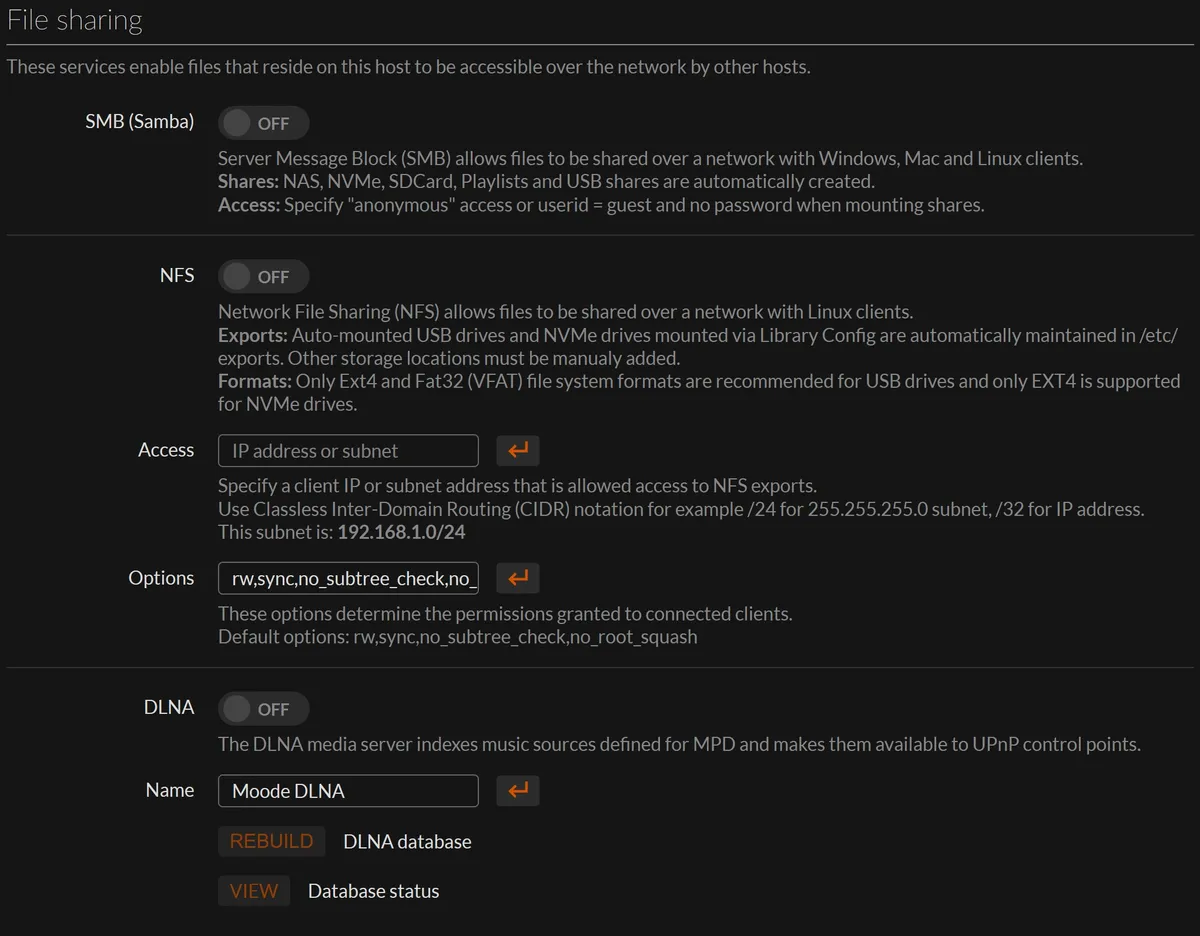
Task: Click the Name label
Action: 170,790
